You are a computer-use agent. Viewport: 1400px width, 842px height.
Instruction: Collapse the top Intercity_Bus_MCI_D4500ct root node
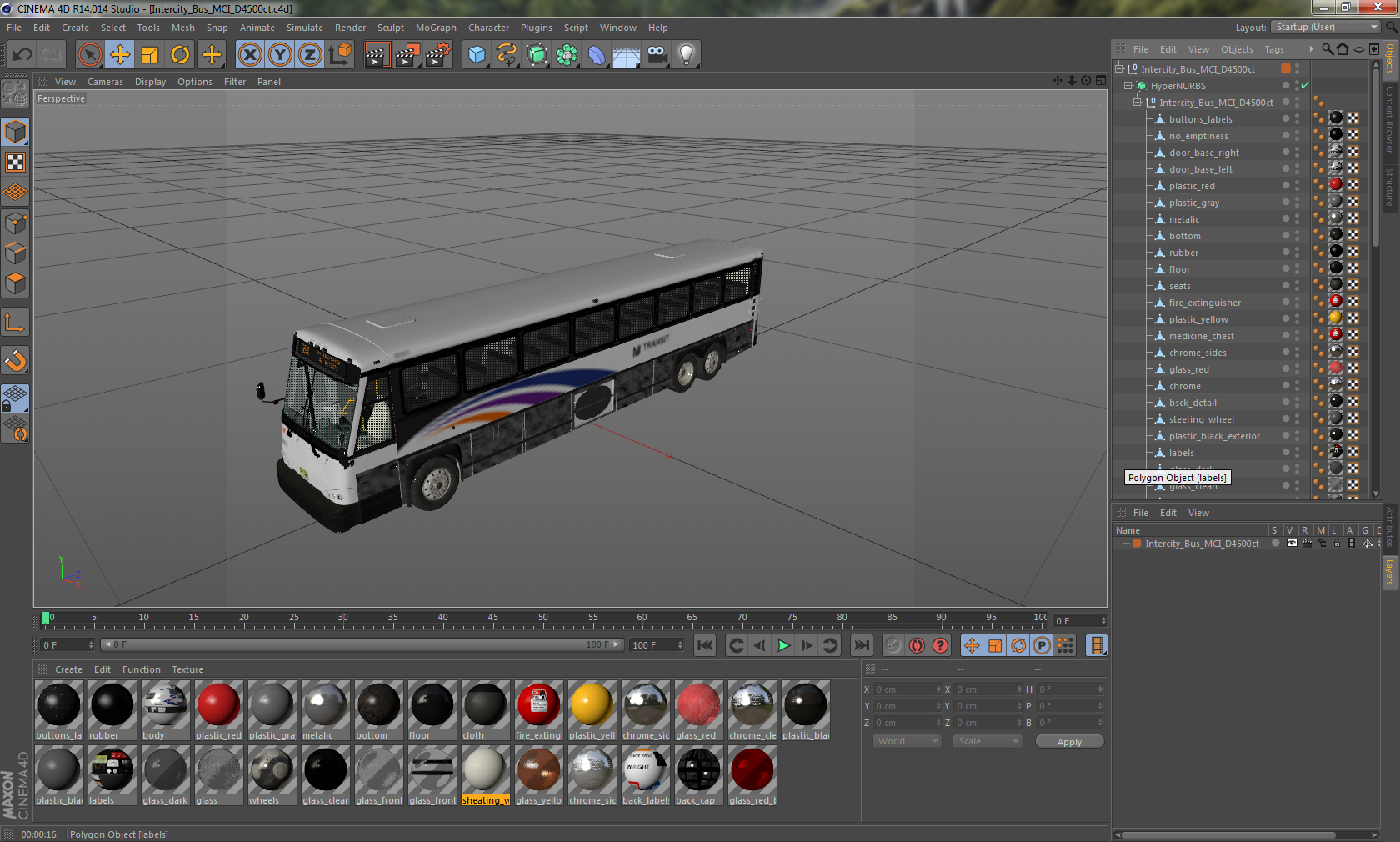(1119, 68)
